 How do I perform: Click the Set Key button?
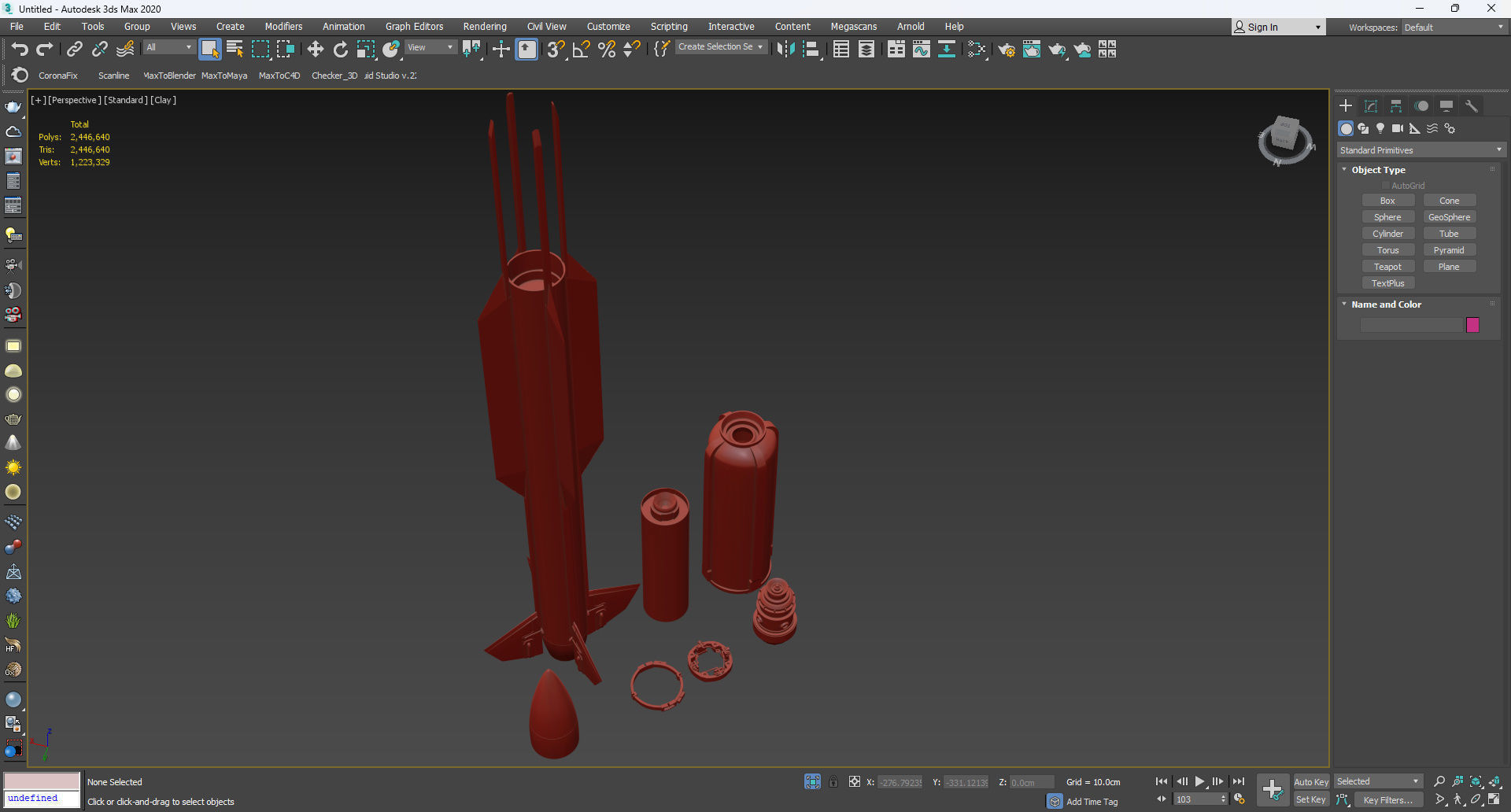tap(1311, 800)
